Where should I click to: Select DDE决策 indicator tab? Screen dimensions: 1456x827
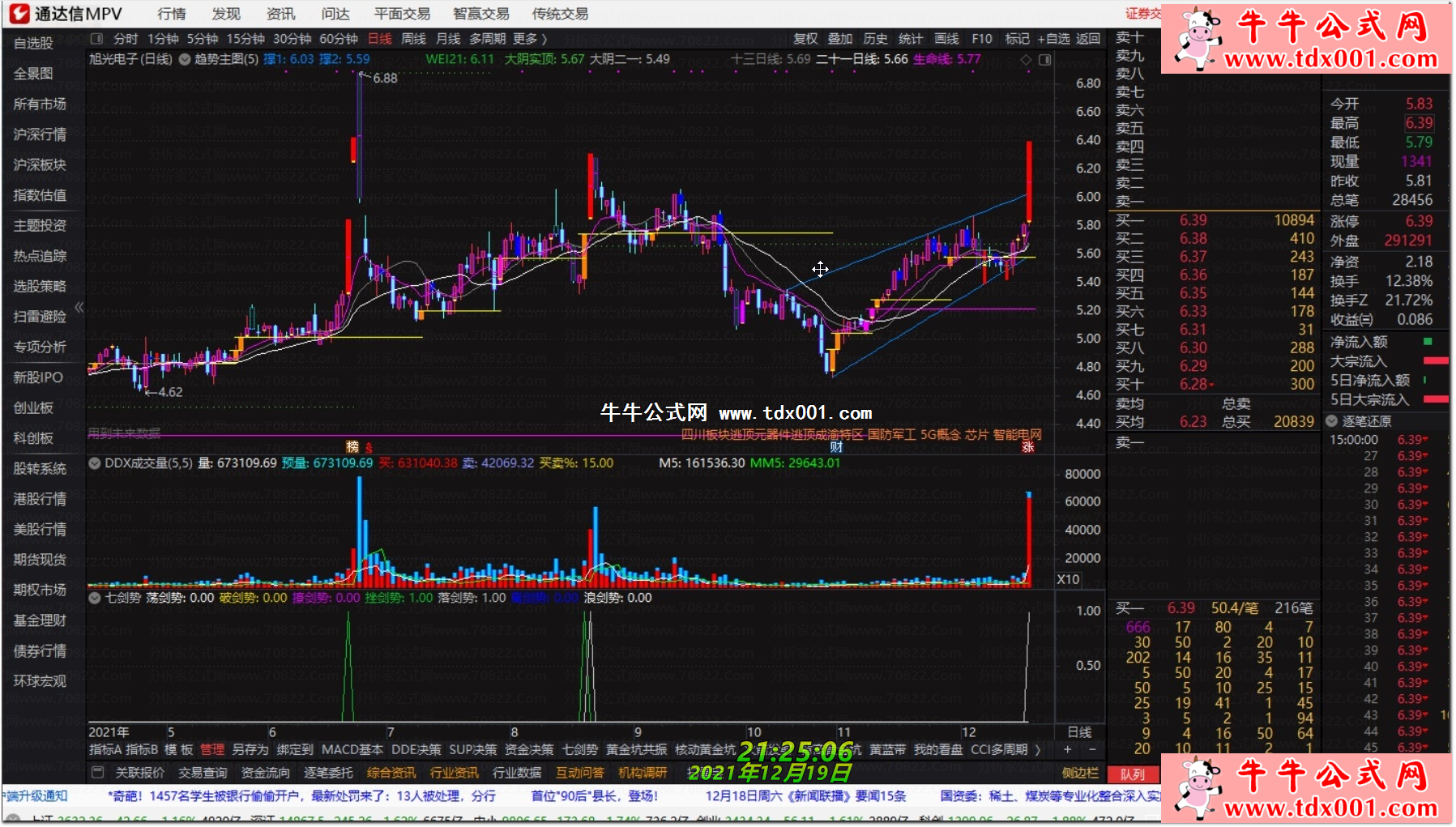point(416,749)
